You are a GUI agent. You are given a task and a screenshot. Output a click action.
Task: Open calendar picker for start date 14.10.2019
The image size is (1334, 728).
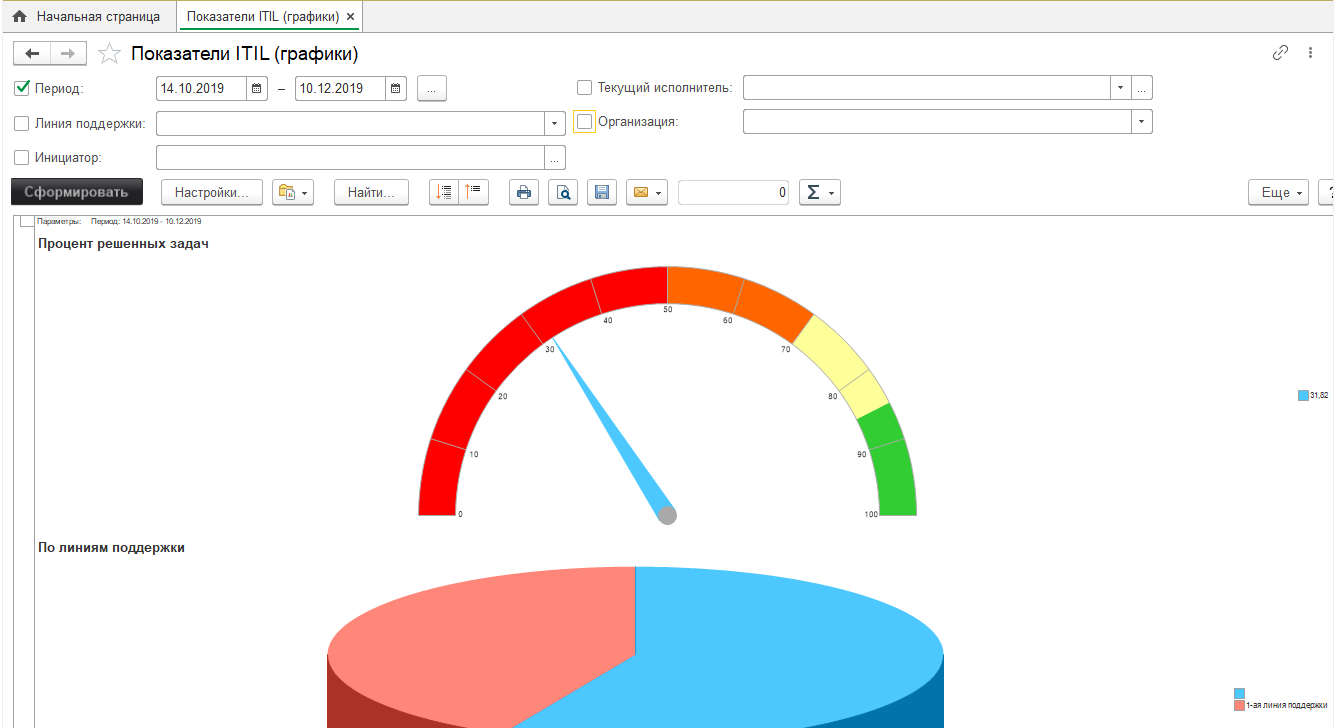(256, 88)
